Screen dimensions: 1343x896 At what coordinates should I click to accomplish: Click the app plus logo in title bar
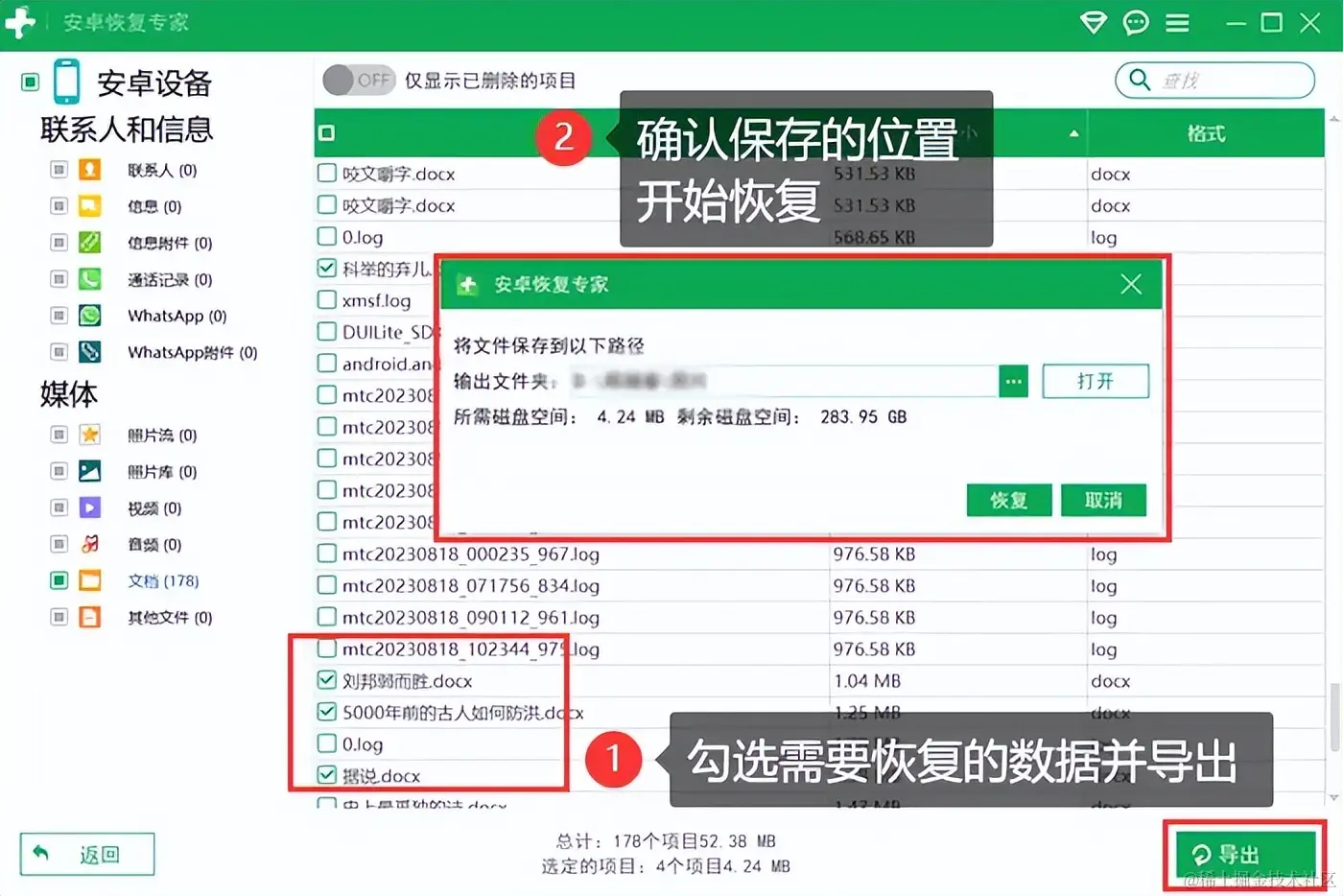click(19, 22)
